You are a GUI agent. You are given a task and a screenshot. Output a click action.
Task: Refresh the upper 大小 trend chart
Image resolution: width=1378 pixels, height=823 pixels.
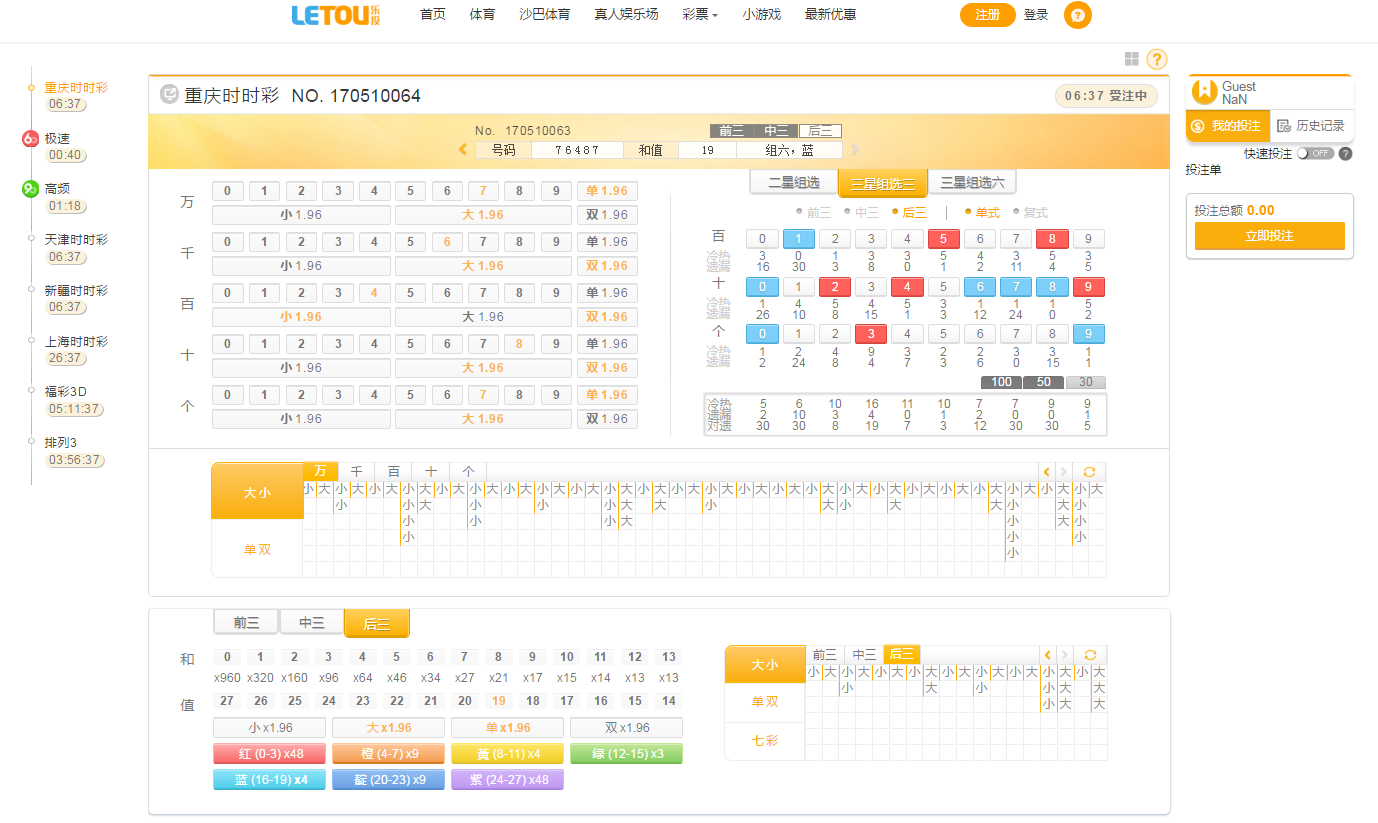point(1089,471)
